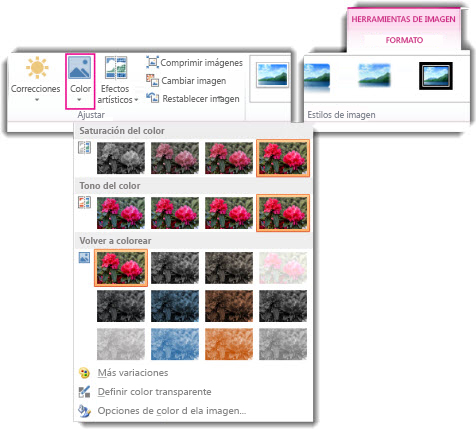Apply the simple frame picture style
The width and height of the screenshot is (476, 429).
272,76
